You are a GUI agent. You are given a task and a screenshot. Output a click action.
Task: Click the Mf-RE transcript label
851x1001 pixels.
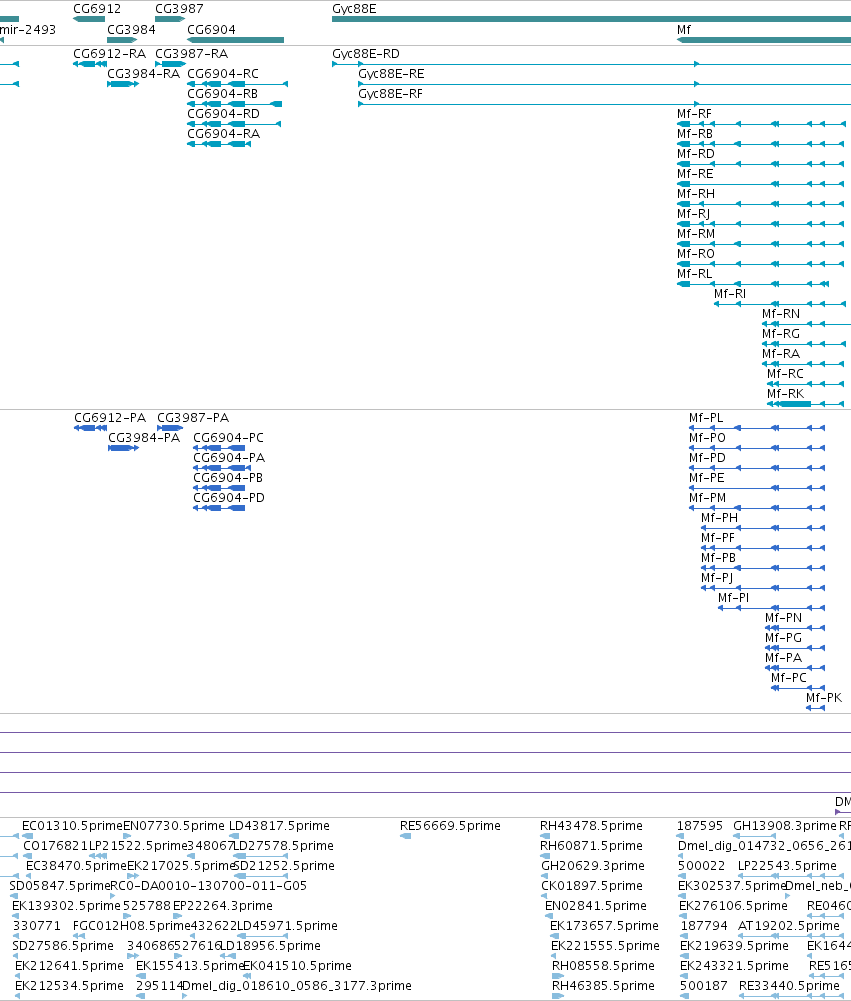click(x=695, y=174)
